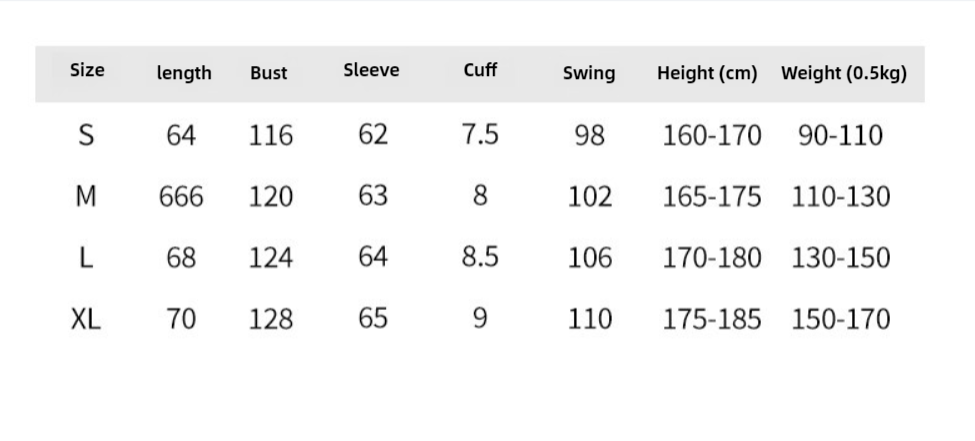Select the Cuff column header
This screenshot has height=441, width=975.
pyautogui.click(x=480, y=70)
